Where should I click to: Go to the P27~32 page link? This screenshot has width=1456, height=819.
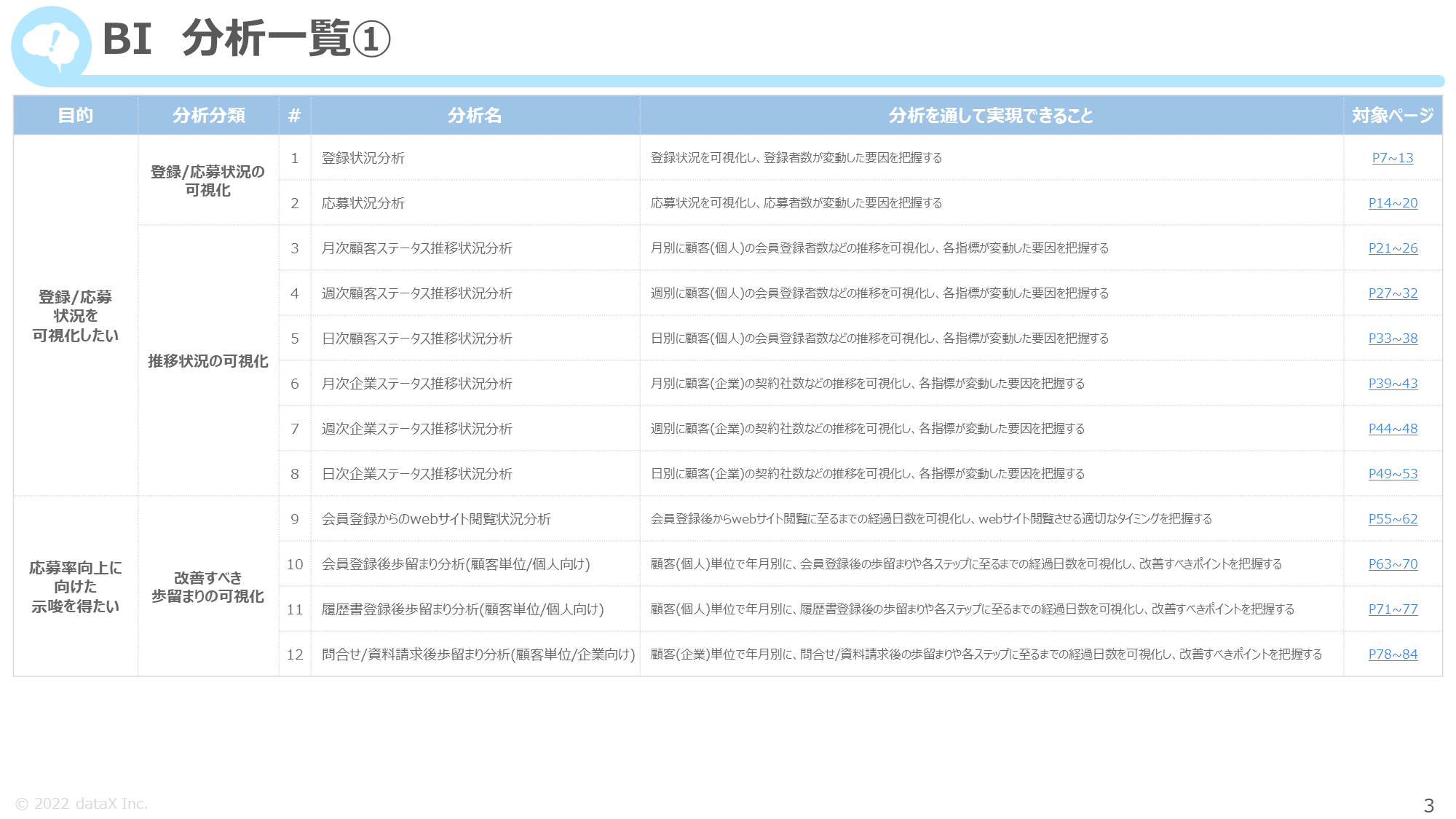point(1393,293)
